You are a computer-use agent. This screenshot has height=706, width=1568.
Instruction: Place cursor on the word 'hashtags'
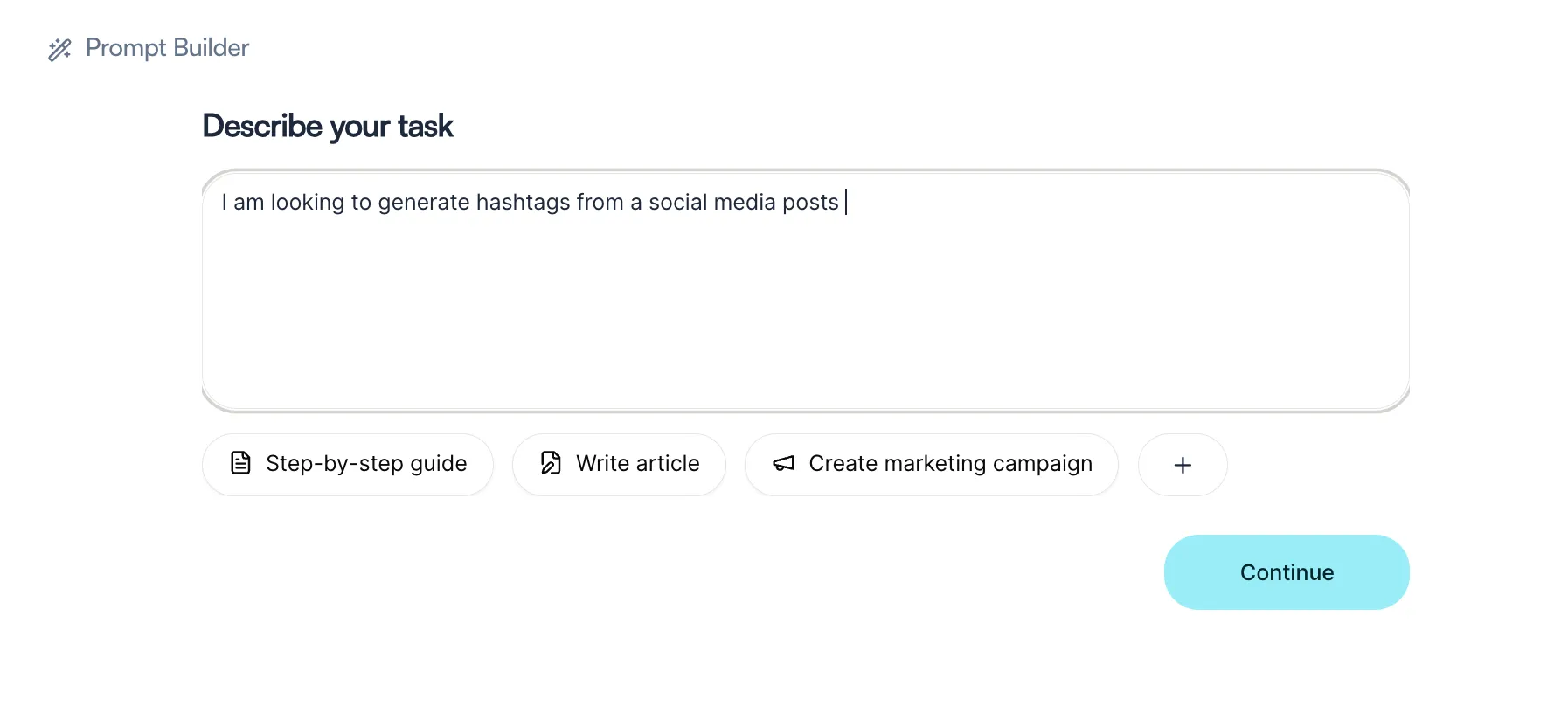click(523, 203)
